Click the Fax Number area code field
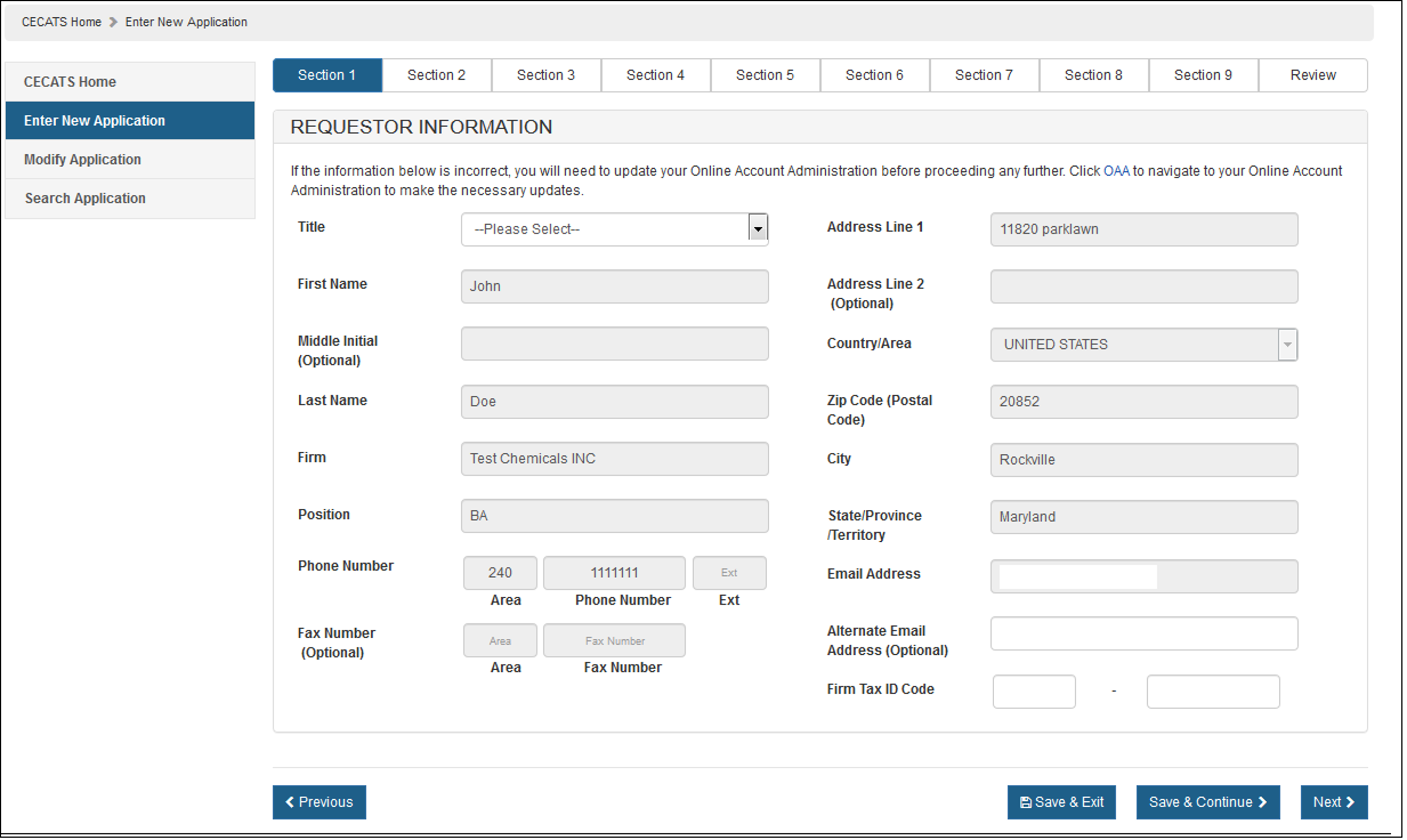Image resolution: width=1407 pixels, height=840 pixels. coord(500,641)
